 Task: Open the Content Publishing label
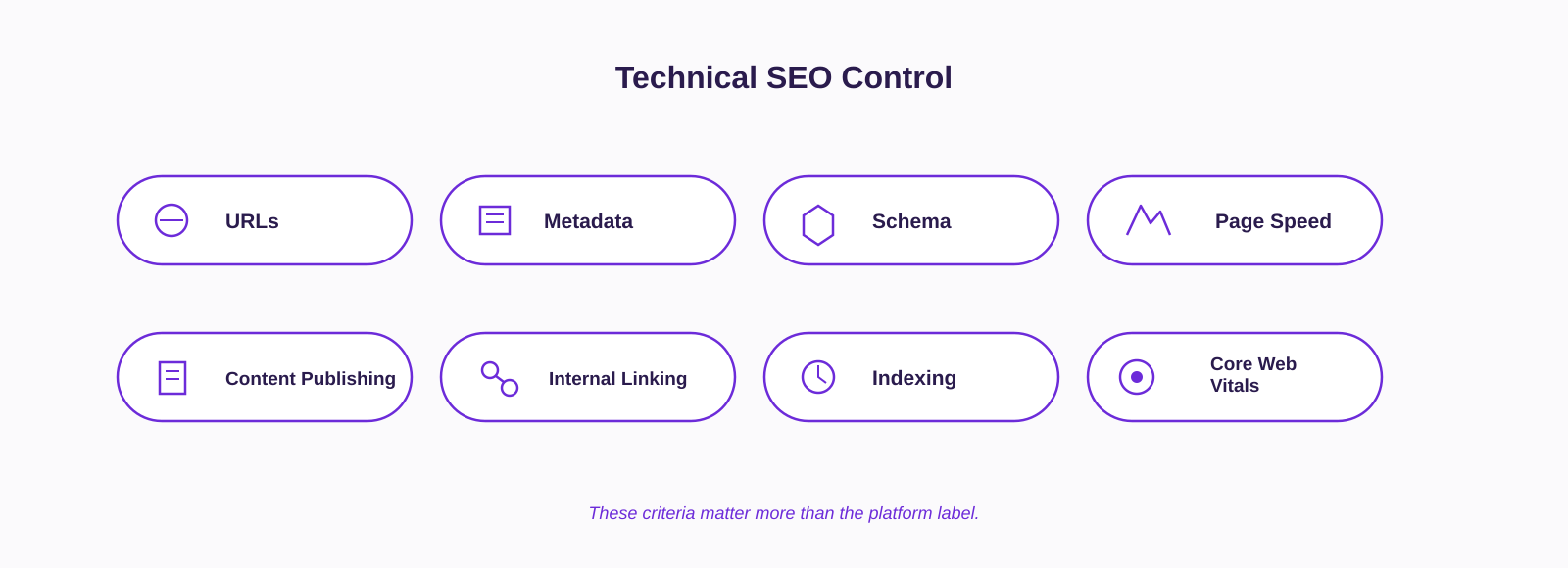pyautogui.click(x=311, y=379)
